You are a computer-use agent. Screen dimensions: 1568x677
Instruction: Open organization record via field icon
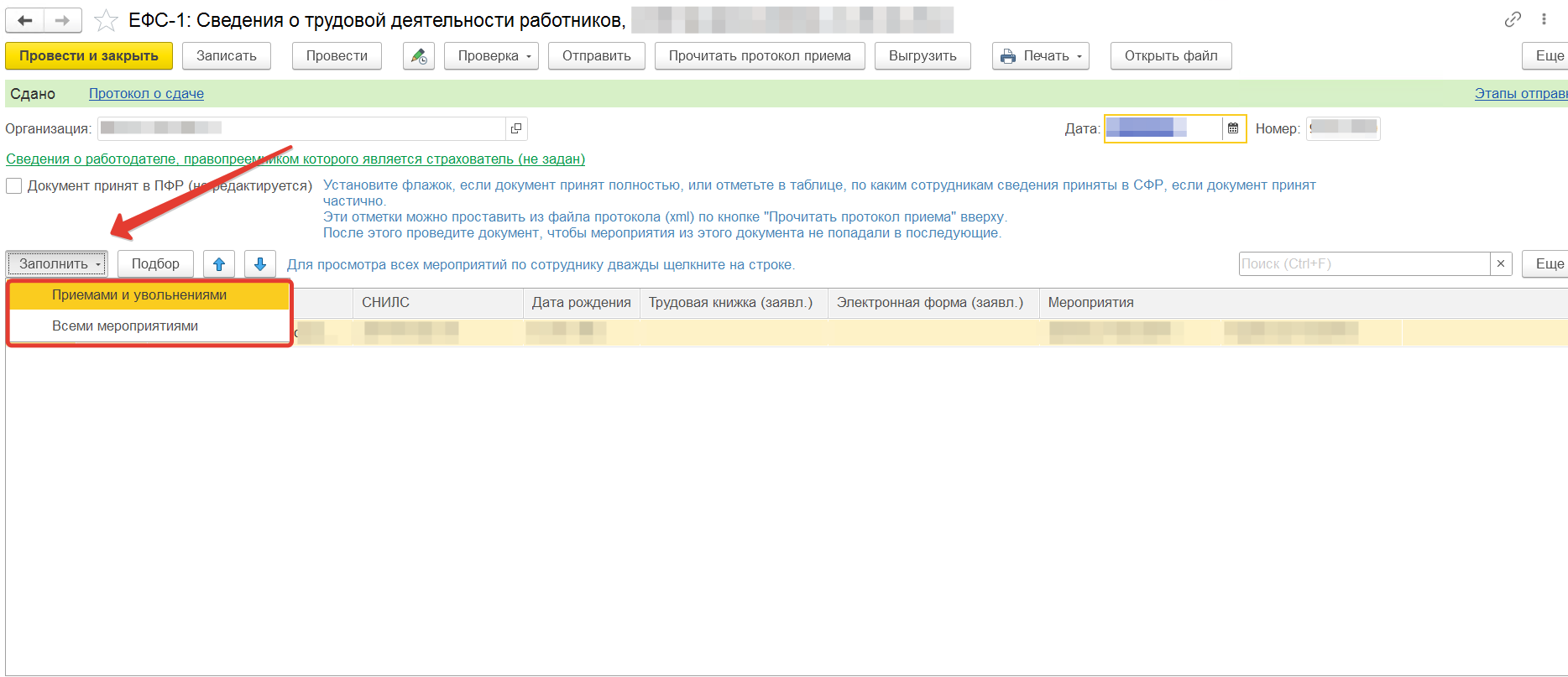coord(516,128)
